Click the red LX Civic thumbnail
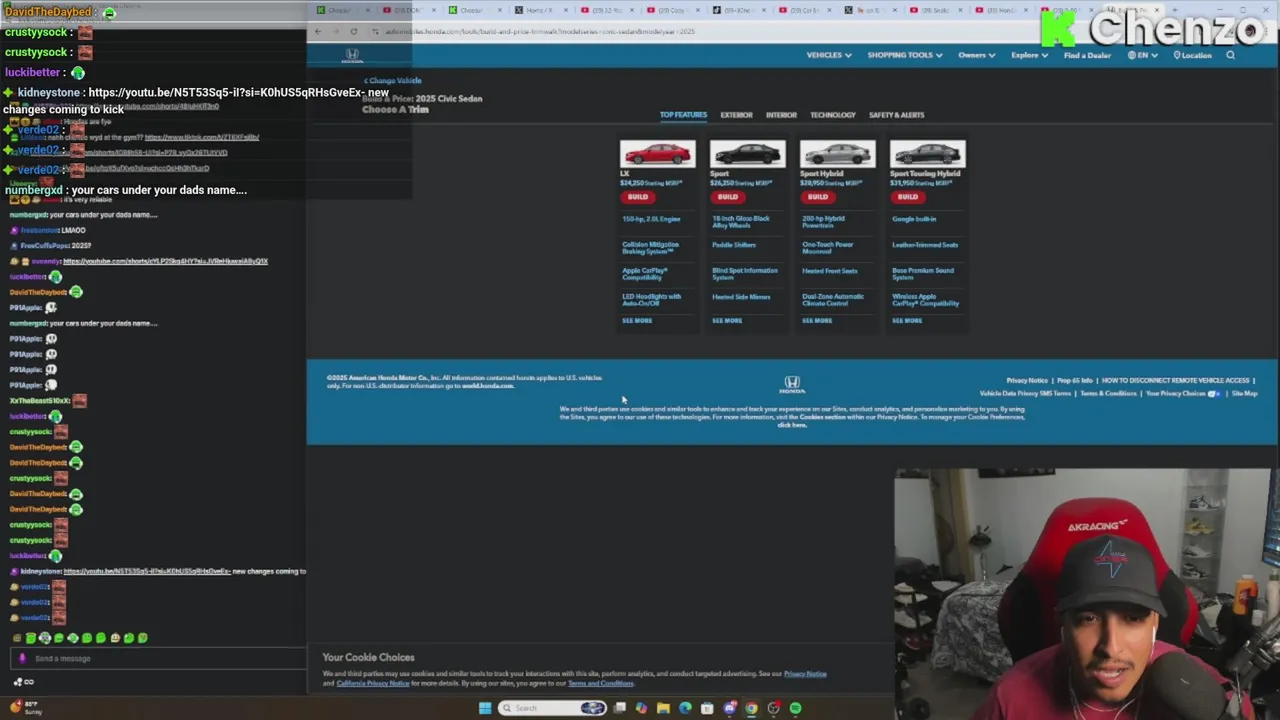 click(657, 153)
